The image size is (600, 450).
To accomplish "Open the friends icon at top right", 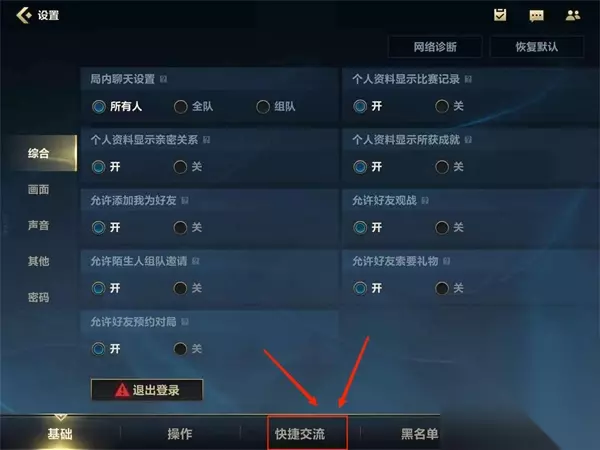I will click(573, 15).
